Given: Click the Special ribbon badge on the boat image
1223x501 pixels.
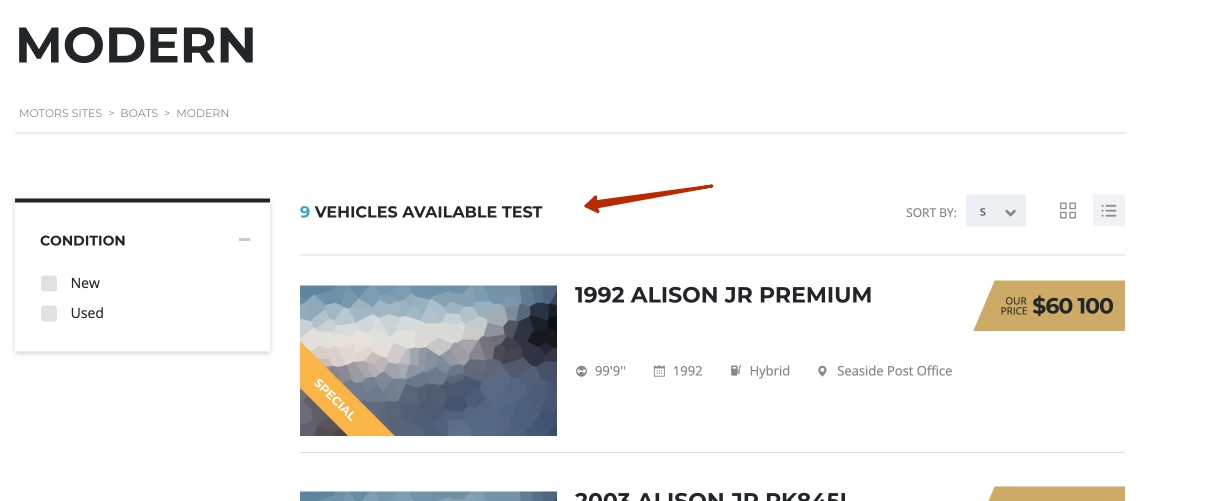Looking at the screenshot, I should point(334,400).
